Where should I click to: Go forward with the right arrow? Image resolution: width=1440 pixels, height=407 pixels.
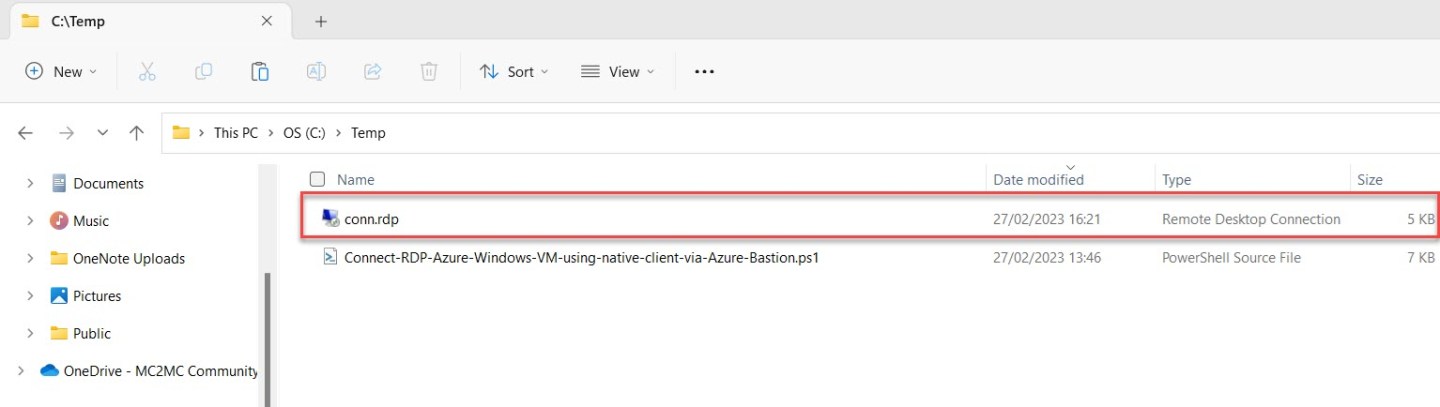[x=66, y=133]
